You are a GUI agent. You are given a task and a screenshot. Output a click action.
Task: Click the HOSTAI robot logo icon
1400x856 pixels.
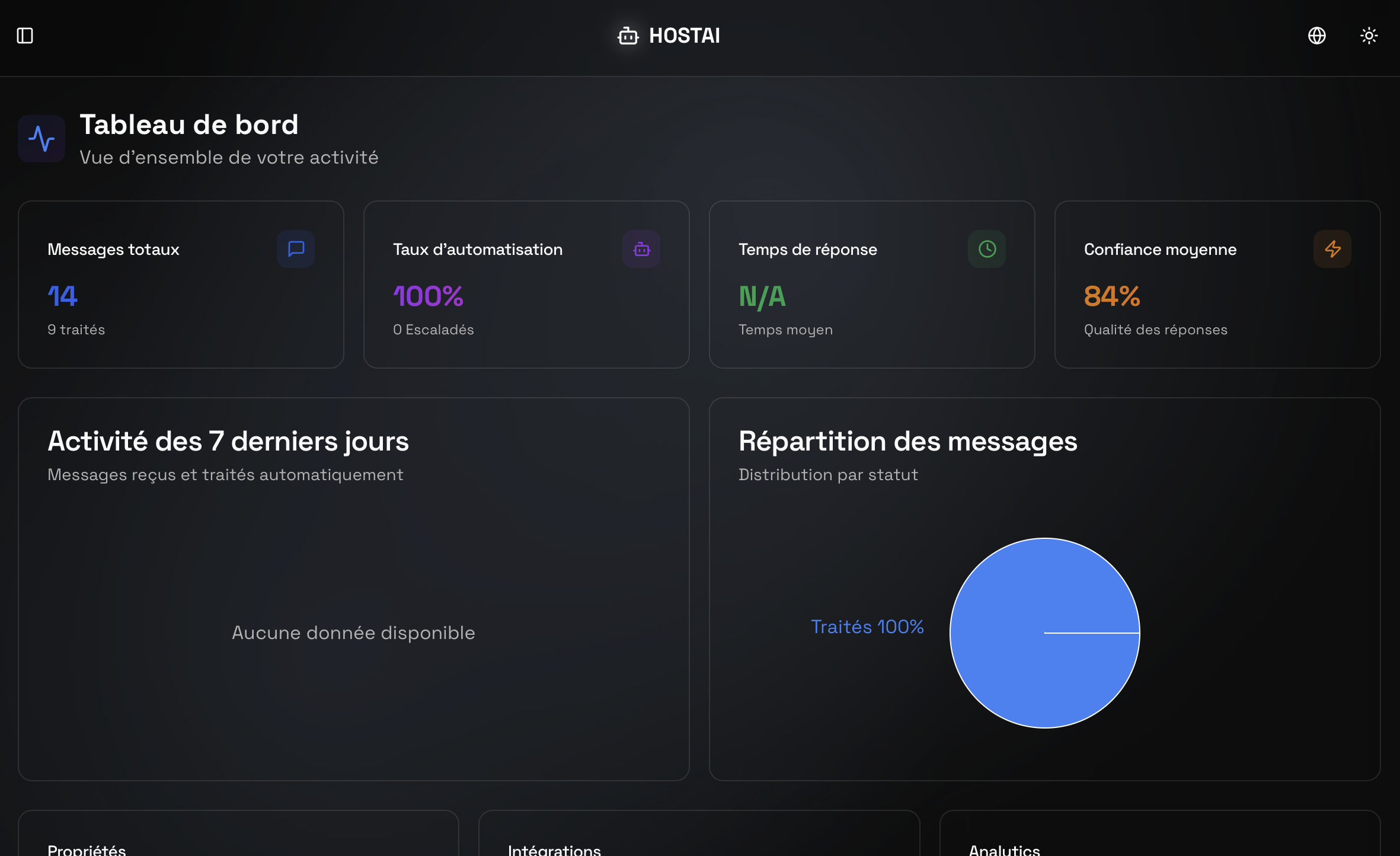click(x=628, y=36)
